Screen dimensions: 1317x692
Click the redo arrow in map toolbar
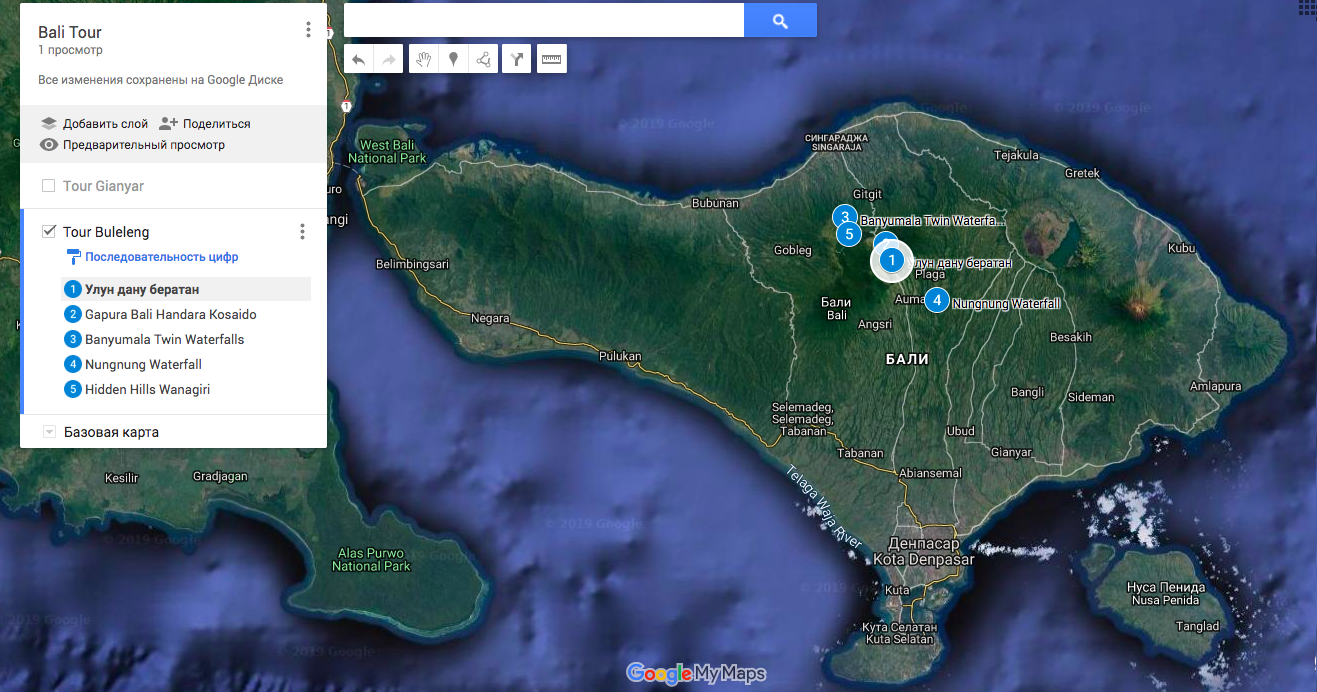388,60
